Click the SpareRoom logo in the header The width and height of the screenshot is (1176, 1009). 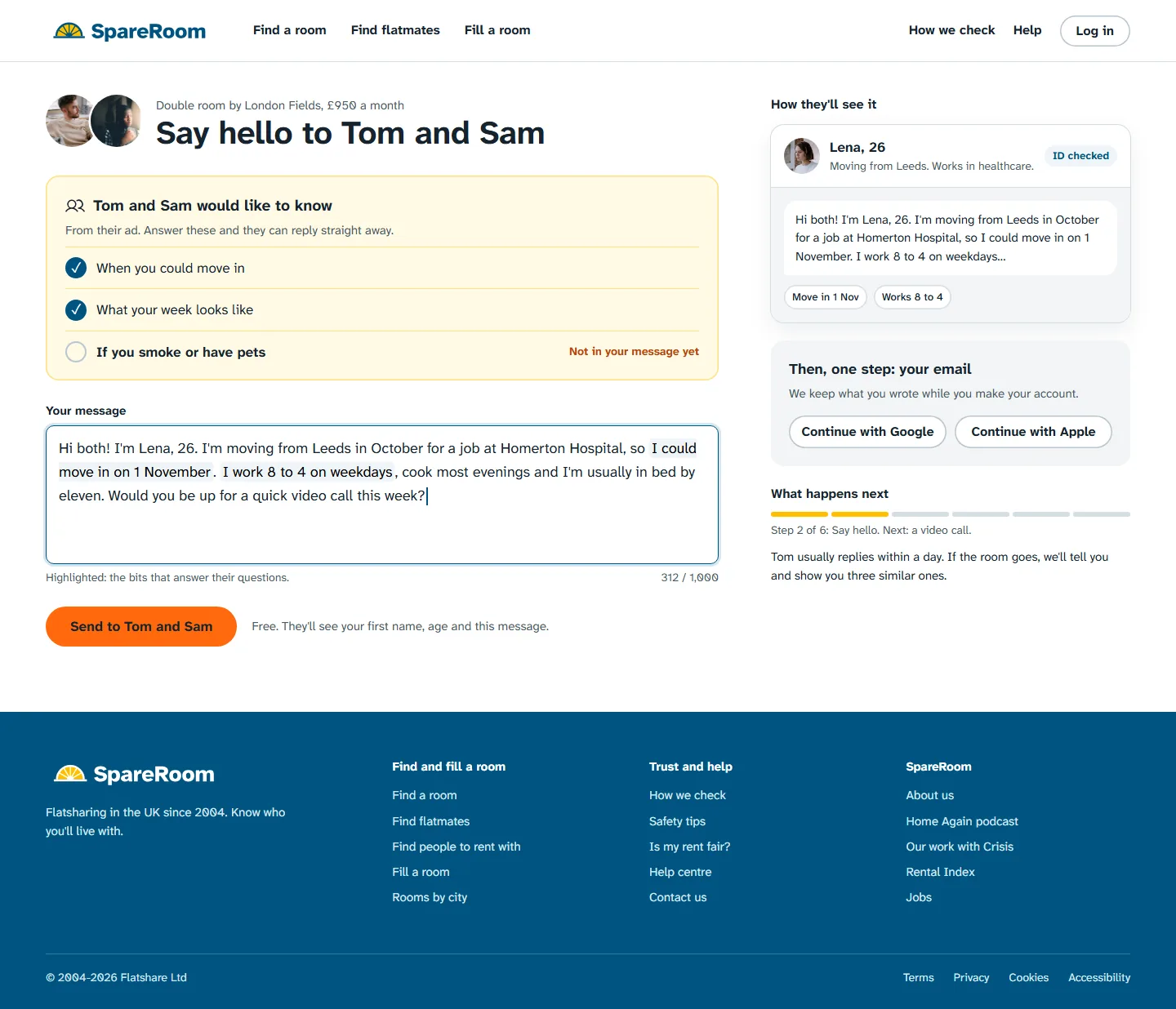pyautogui.click(x=129, y=31)
